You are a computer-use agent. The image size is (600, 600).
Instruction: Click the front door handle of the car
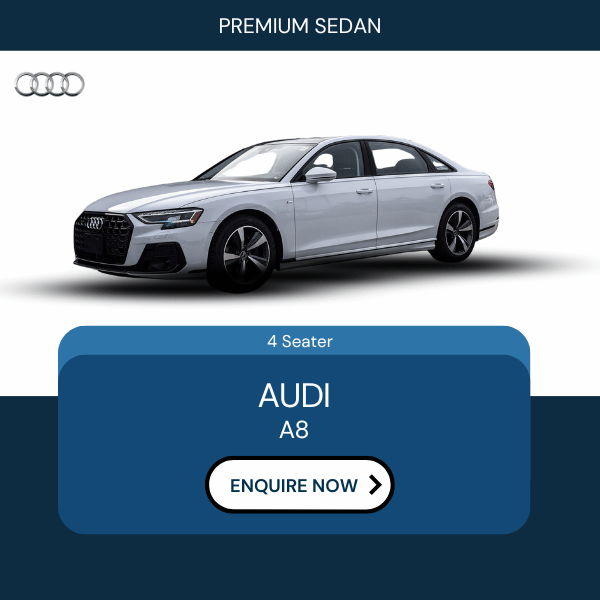click(364, 191)
